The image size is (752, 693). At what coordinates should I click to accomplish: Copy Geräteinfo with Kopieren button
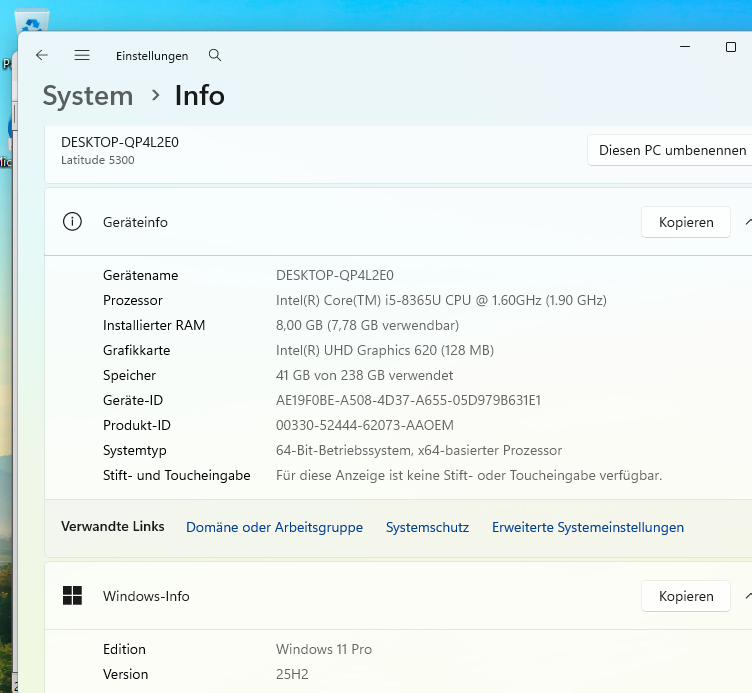(686, 222)
